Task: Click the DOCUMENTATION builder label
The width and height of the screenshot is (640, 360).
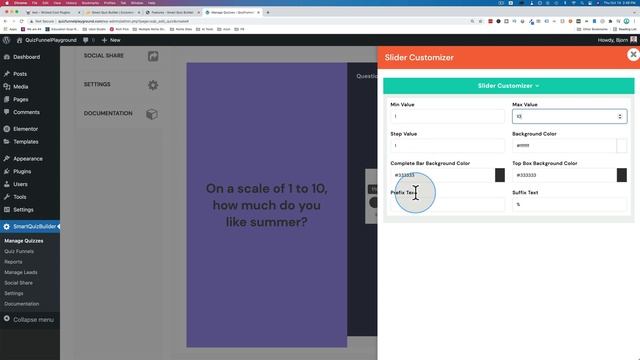Action: pos(108,113)
